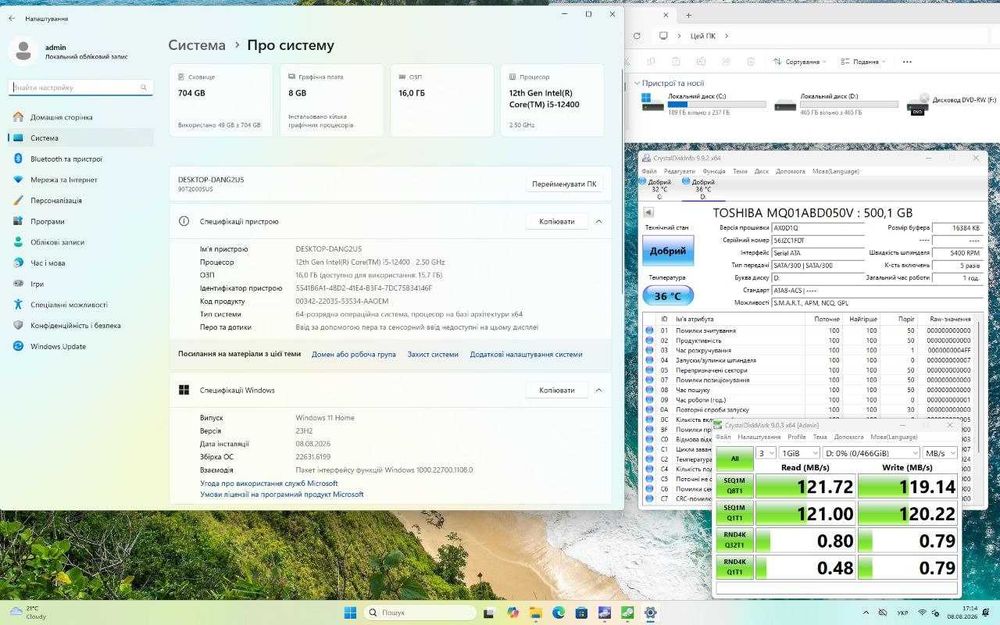This screenshot has height=625, width=1000.
Task: Open Захист системи link
Action: click(x=432, y=354)
